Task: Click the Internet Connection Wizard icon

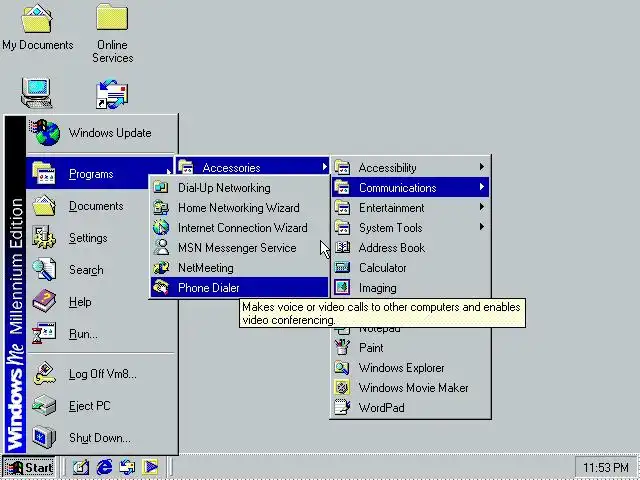Action: pos(161,227)
